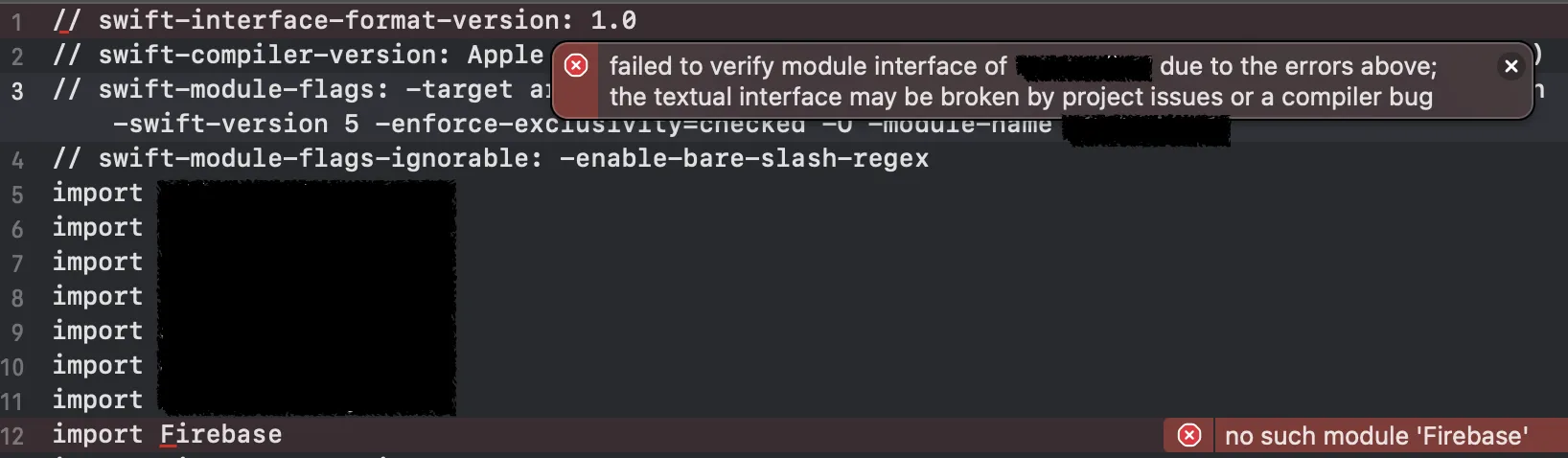Viewport: 1568px width, 458px height.
Task: Select line number 2 in the gutter
Action: pos(16,57)
